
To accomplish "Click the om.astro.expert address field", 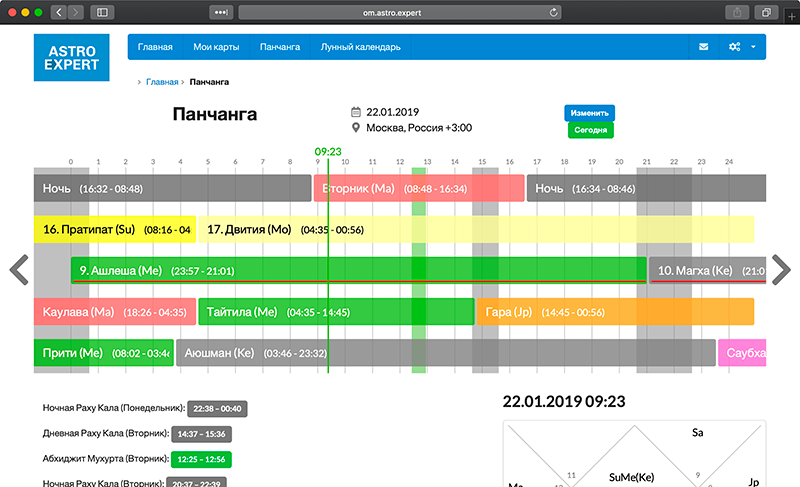I will (400, 12).
